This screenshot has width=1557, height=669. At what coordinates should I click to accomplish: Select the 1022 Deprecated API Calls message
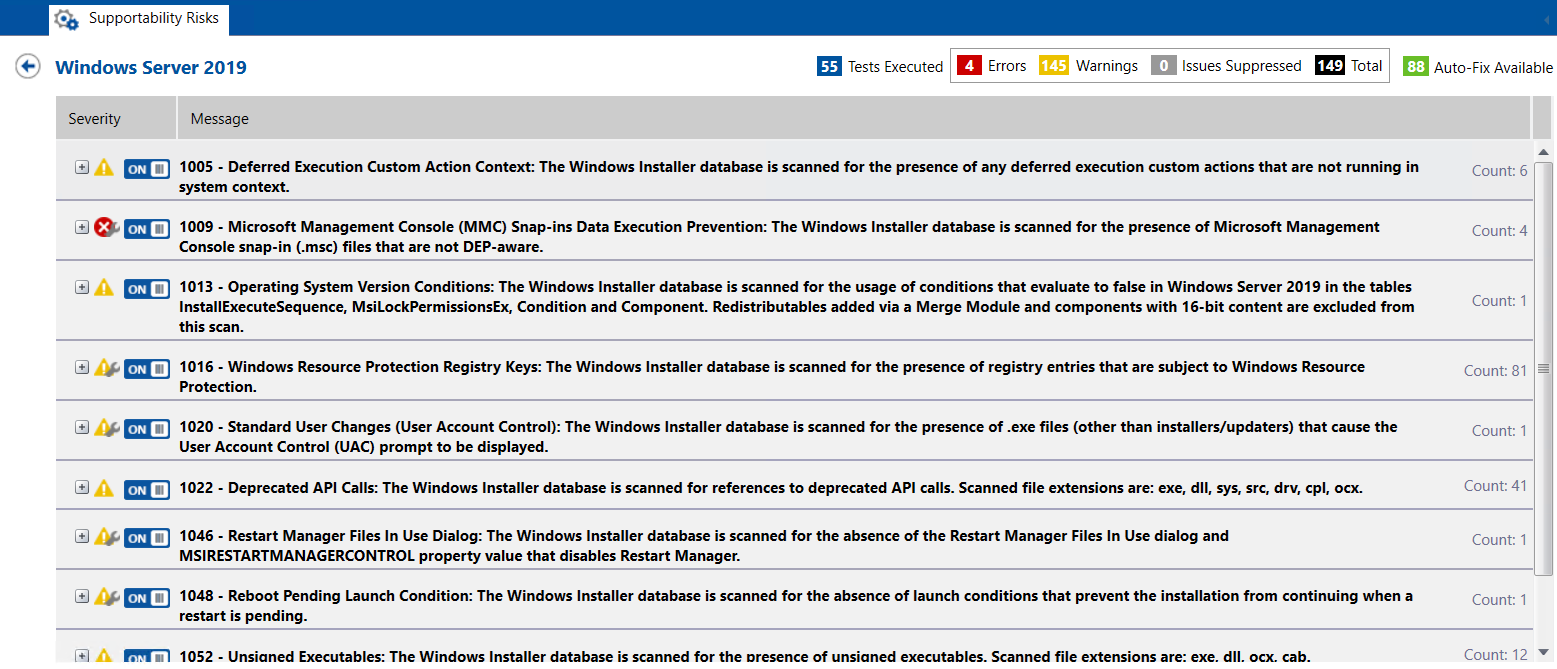click(x=771, y=488)
